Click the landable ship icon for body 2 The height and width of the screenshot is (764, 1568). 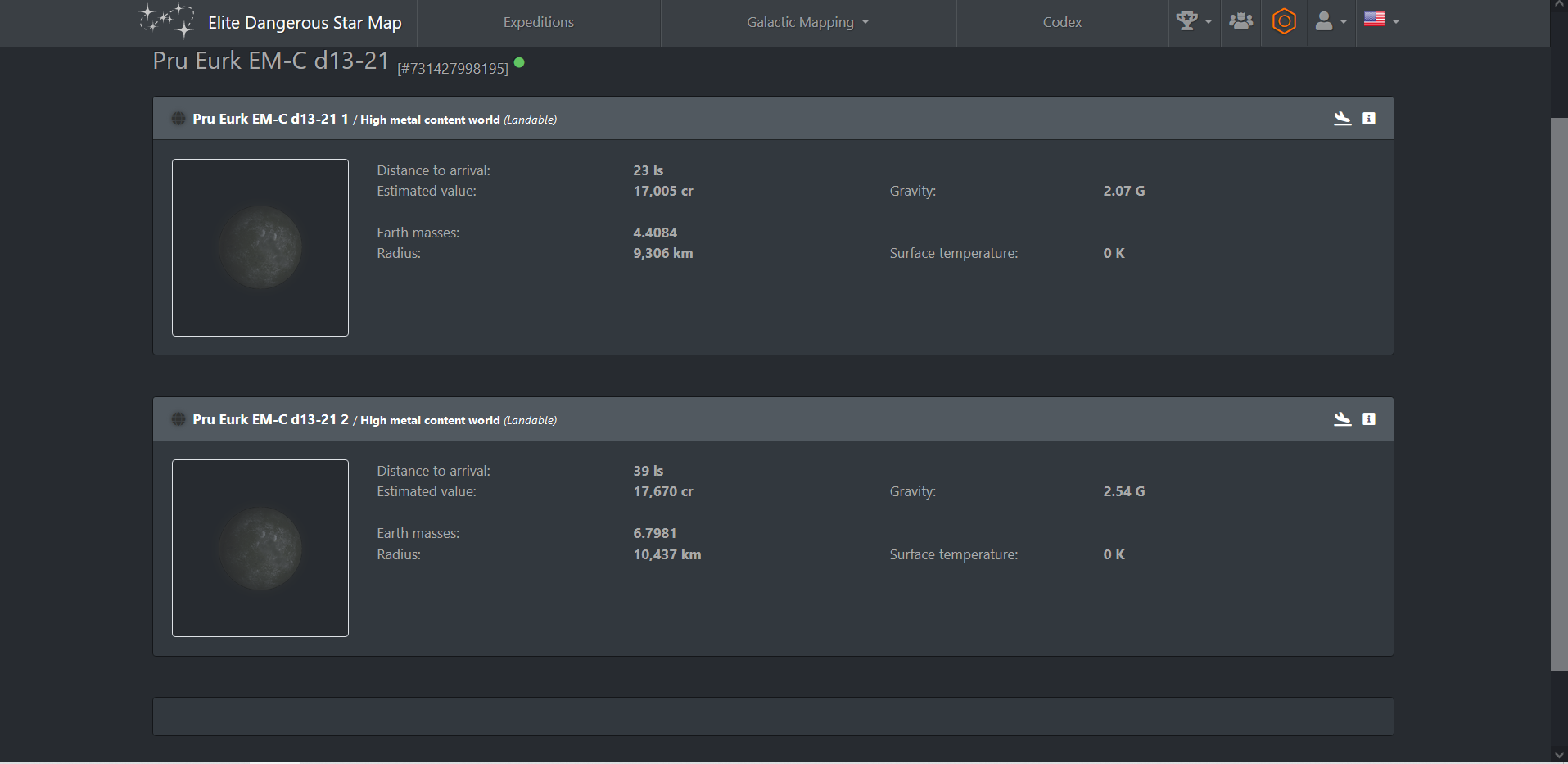click(1342, 419)
